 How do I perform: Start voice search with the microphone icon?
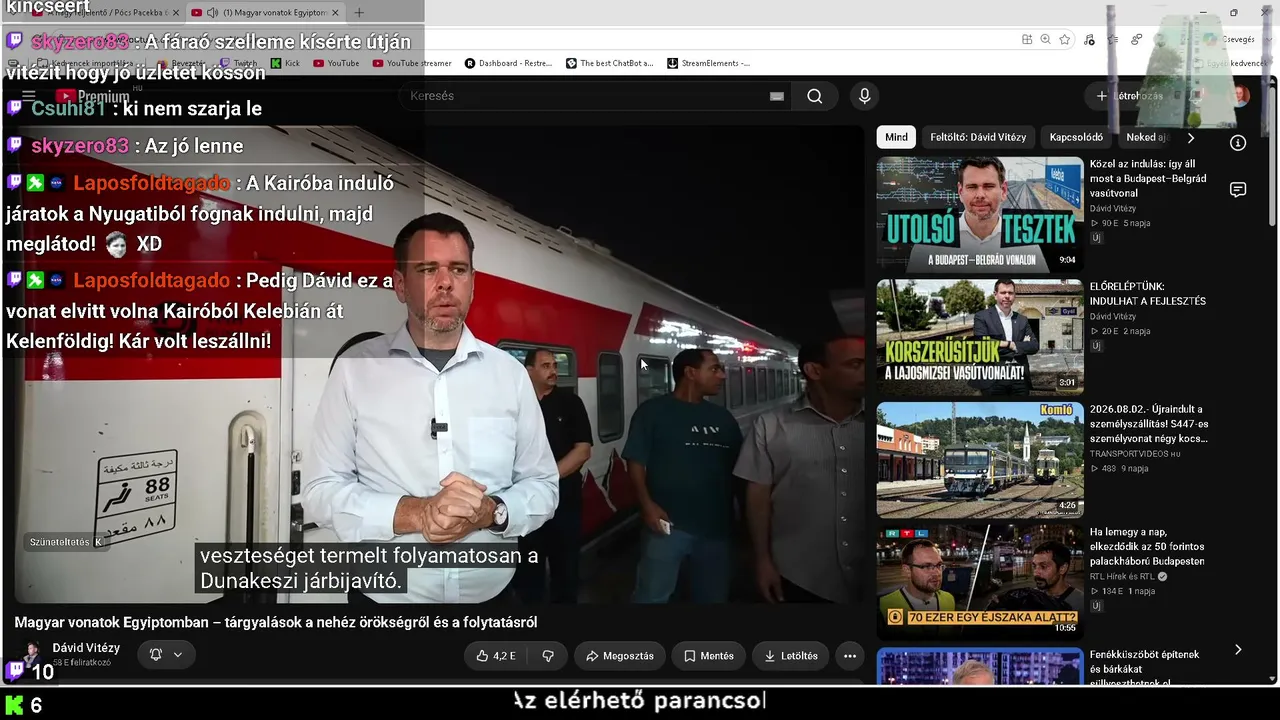[x=865, y=96]
